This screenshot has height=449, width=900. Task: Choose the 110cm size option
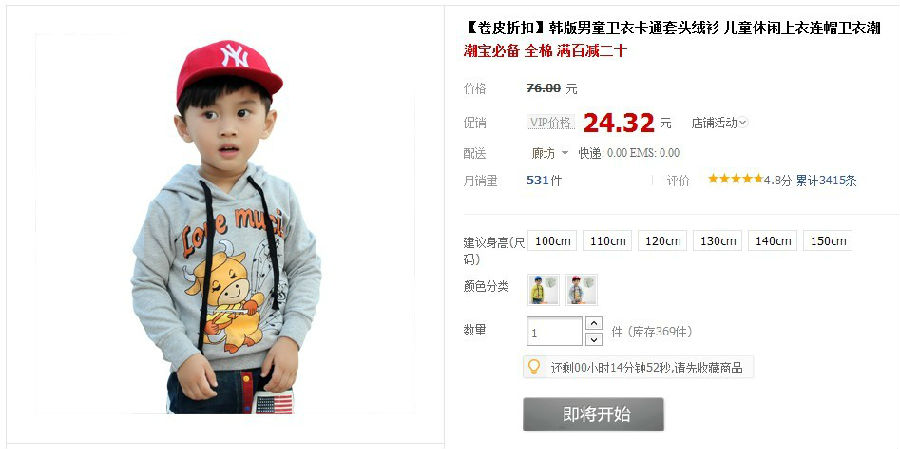point(607,241)
